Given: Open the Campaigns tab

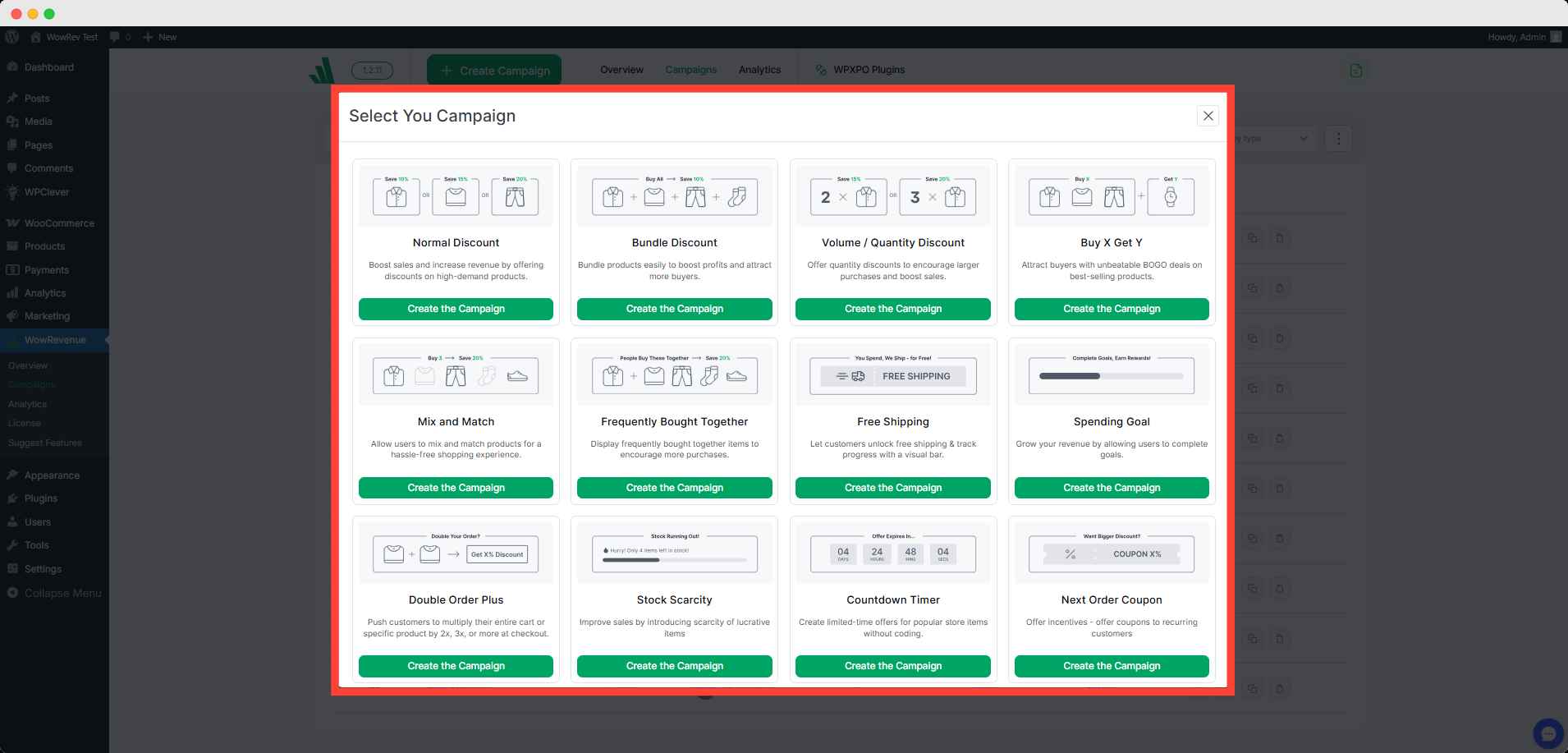Looking at the screenshot, I should tap(690, 70).
